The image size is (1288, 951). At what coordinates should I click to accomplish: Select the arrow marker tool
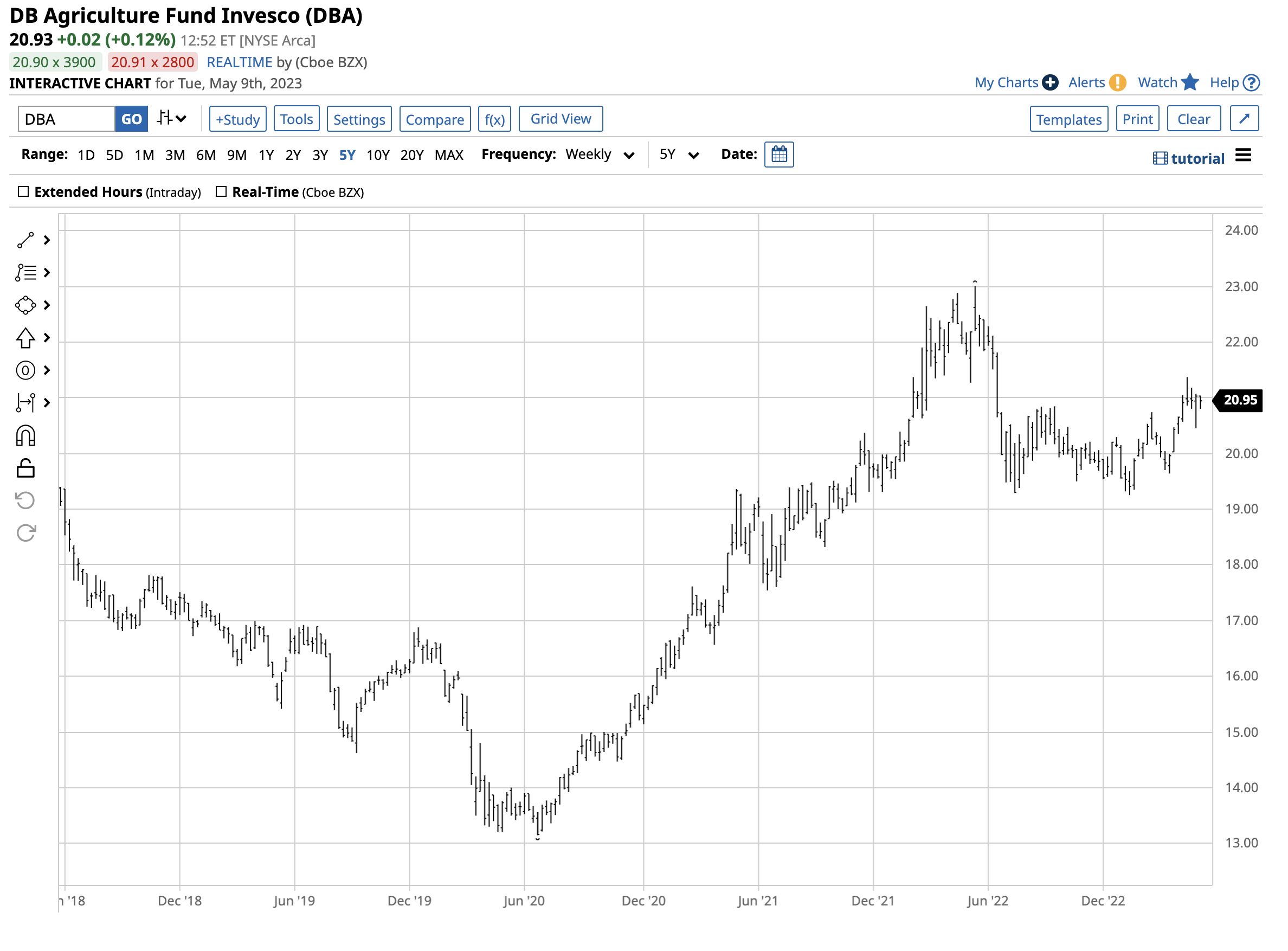(25, 338)
